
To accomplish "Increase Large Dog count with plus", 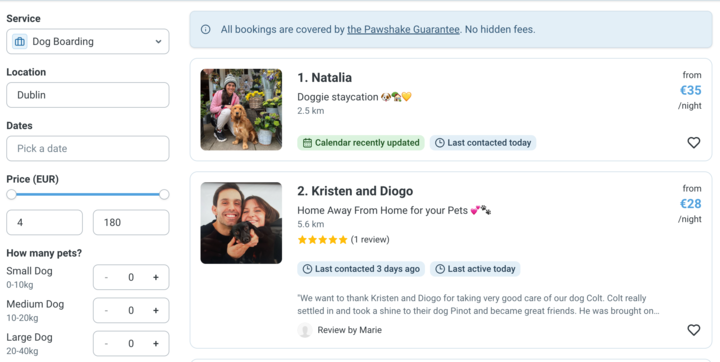I will coord(156,344).
